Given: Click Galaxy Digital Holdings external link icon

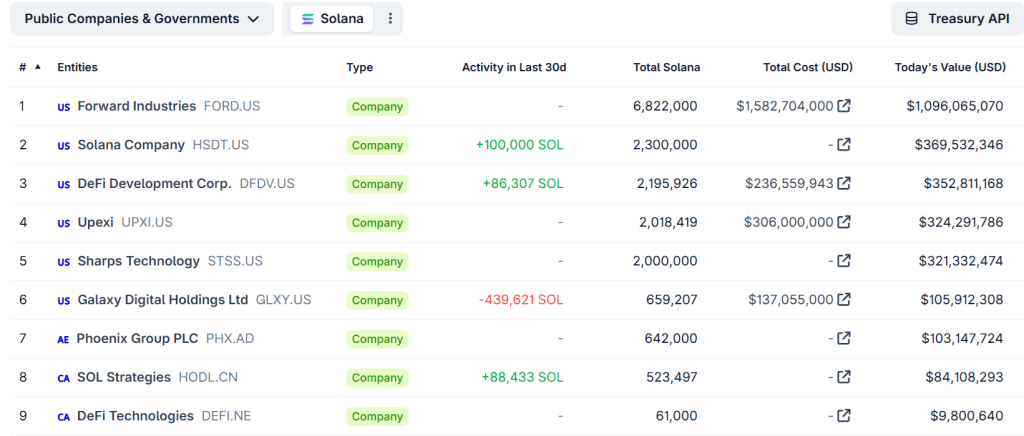Looking at the screenshot, I should 844,299.
